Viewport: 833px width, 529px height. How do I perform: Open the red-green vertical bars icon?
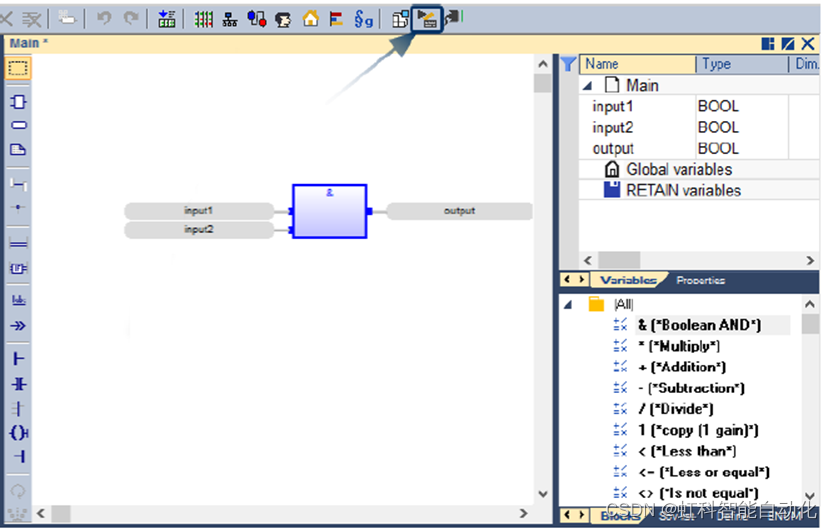[203, 19]
